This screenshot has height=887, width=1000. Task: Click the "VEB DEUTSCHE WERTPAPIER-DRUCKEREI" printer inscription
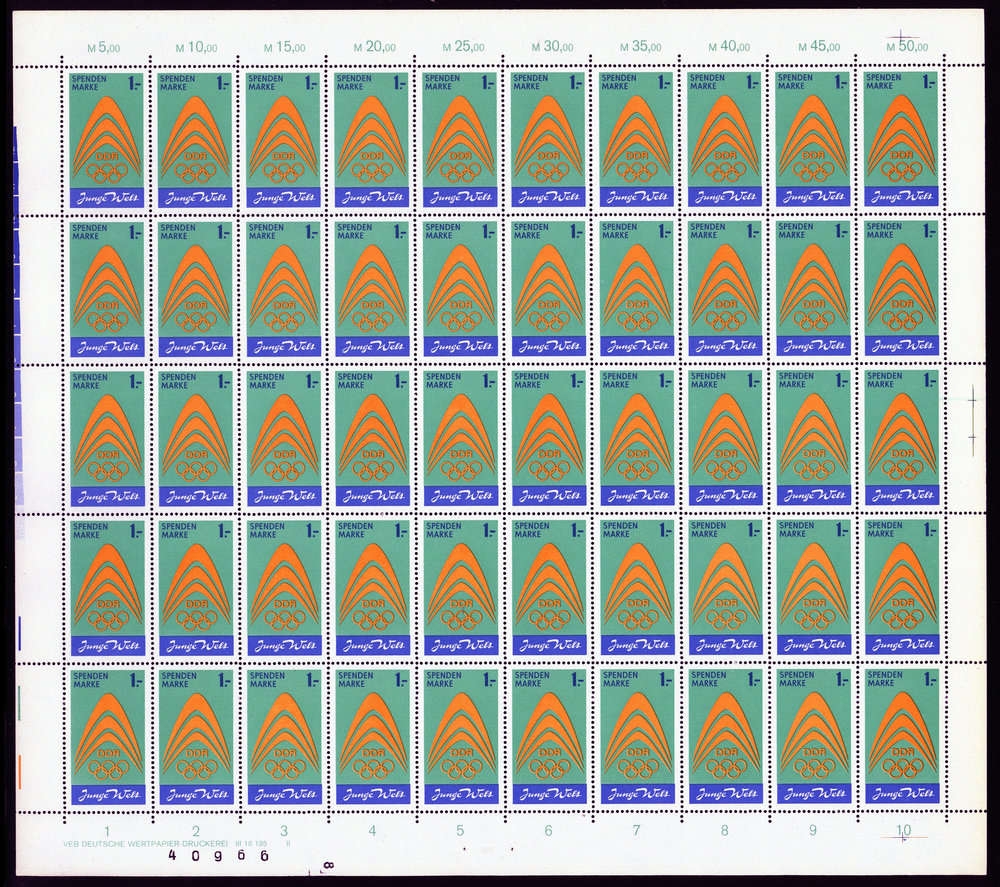[x=145, y=843]
